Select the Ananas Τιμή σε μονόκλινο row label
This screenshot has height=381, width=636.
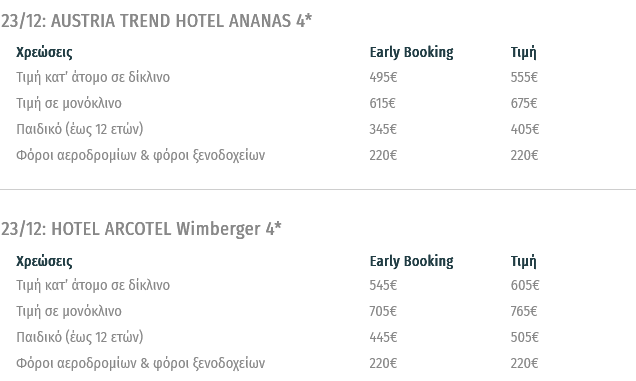click(x=69, y=103)
